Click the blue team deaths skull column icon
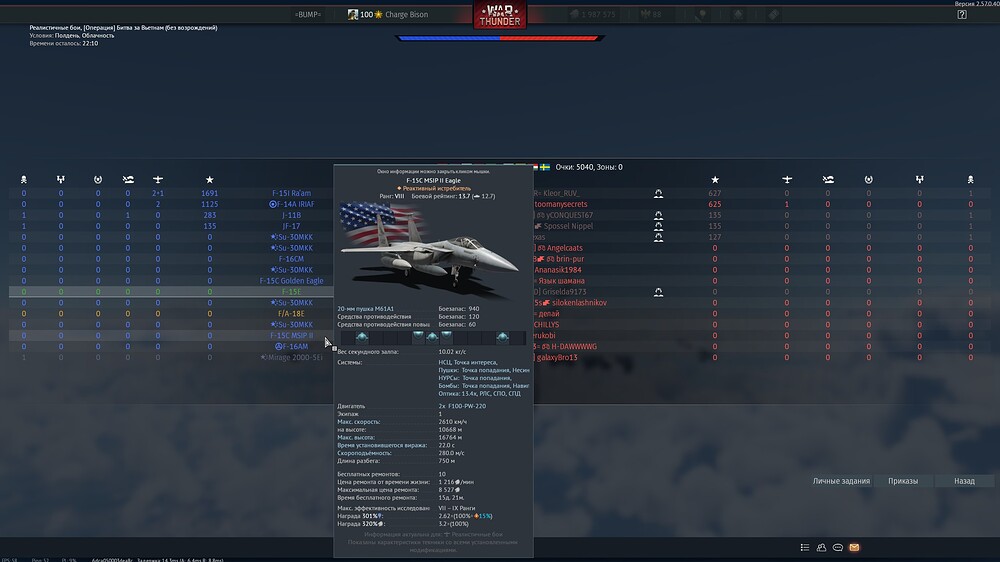1000x562 pixels. tap(24, 180)
